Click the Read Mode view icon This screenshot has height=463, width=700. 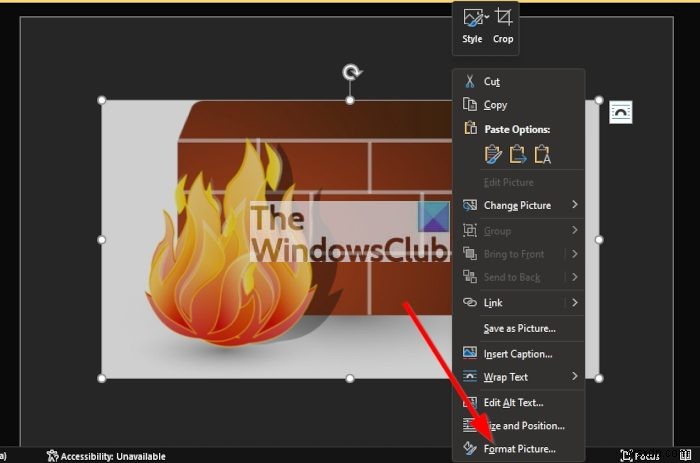pyautogui.click(x=685, y=455)
